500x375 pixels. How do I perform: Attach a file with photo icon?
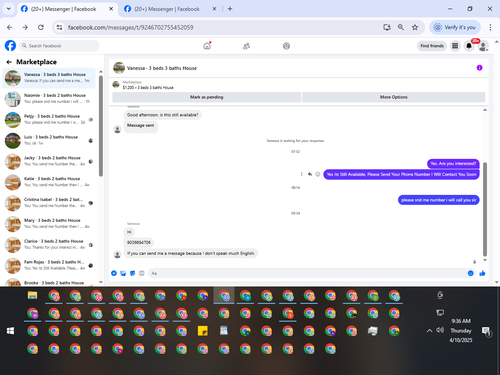pos(123,273)
